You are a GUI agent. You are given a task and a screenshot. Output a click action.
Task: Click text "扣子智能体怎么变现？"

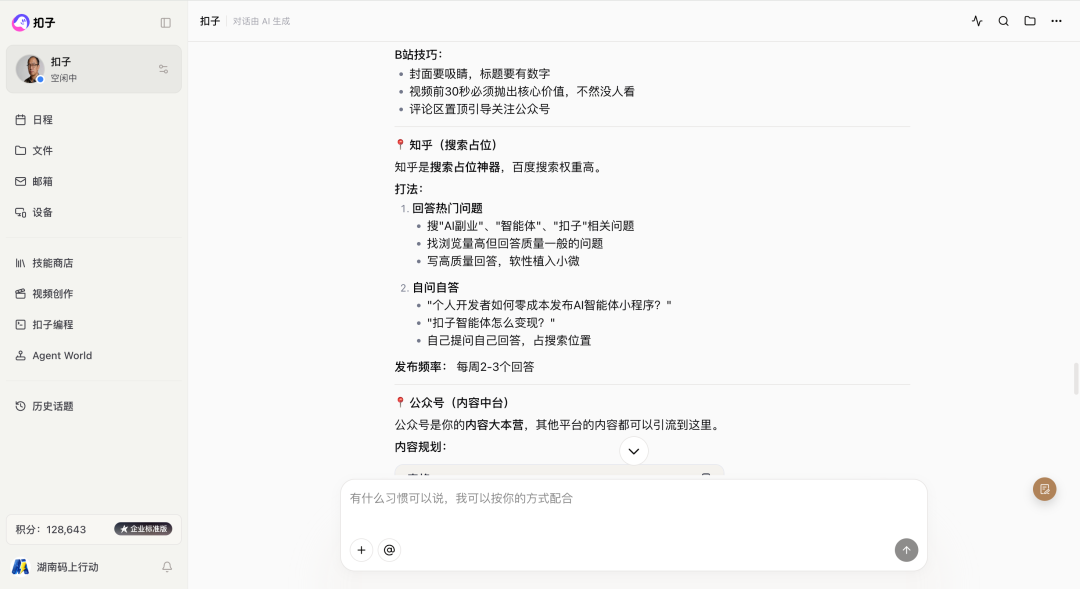click(x=491, y=322)
